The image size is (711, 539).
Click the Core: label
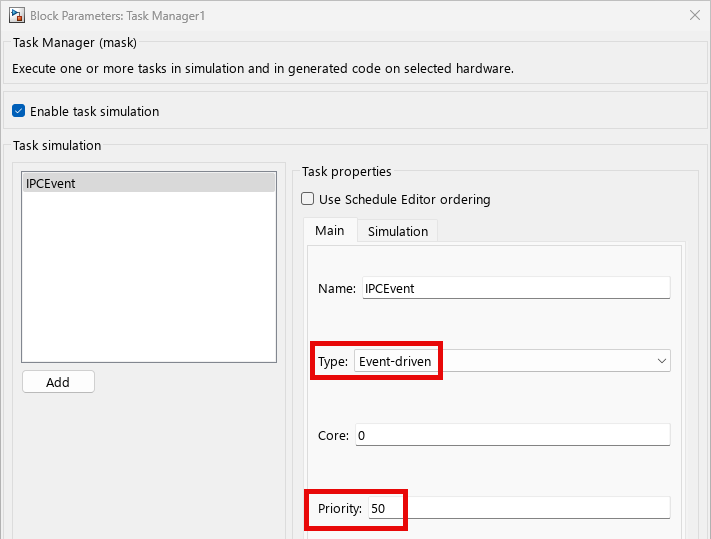click(x=333, y=436)
